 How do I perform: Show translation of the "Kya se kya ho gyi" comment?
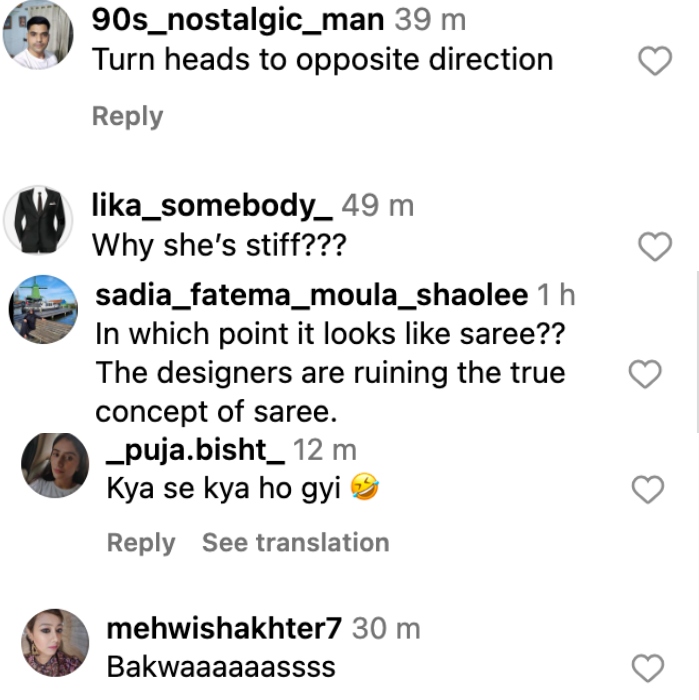pos(295,543)
